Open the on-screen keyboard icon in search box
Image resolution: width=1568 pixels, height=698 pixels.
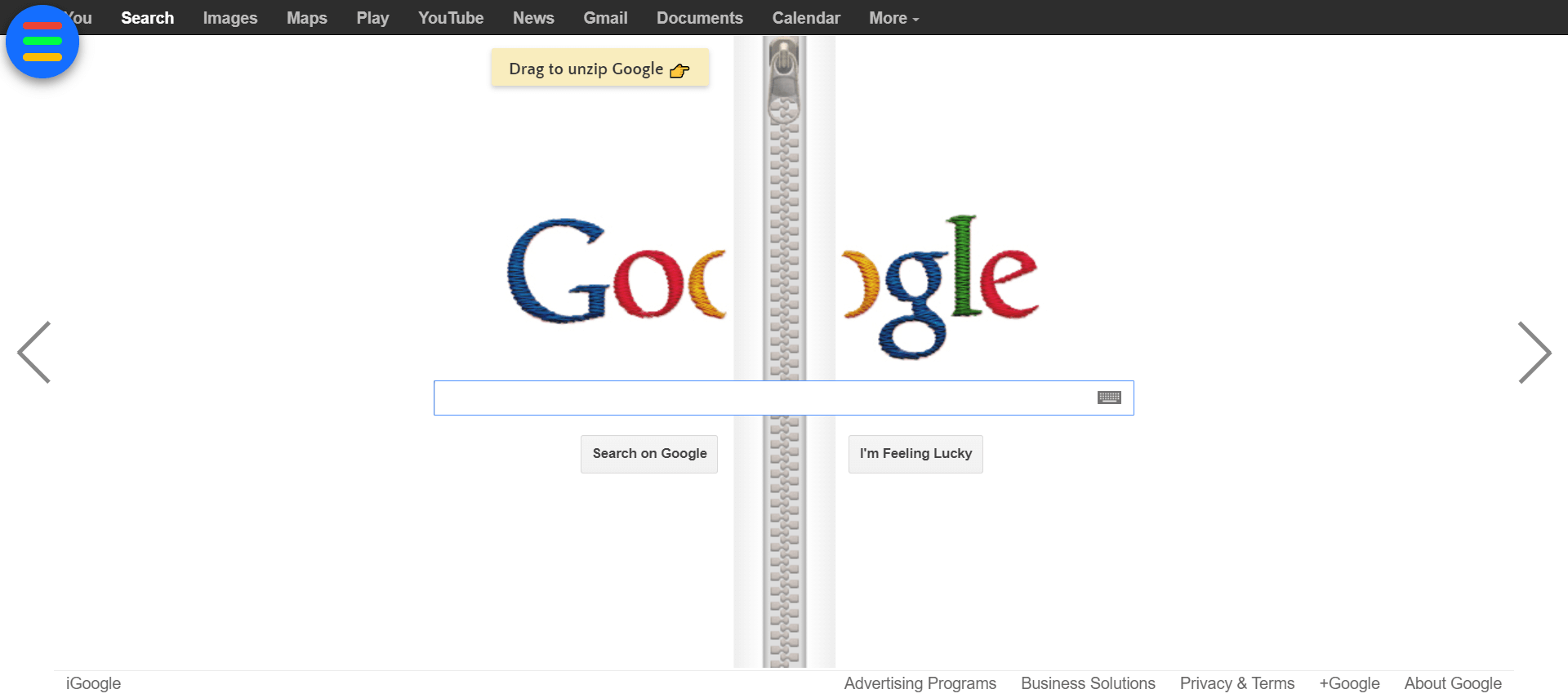(x=1109, y=398)
